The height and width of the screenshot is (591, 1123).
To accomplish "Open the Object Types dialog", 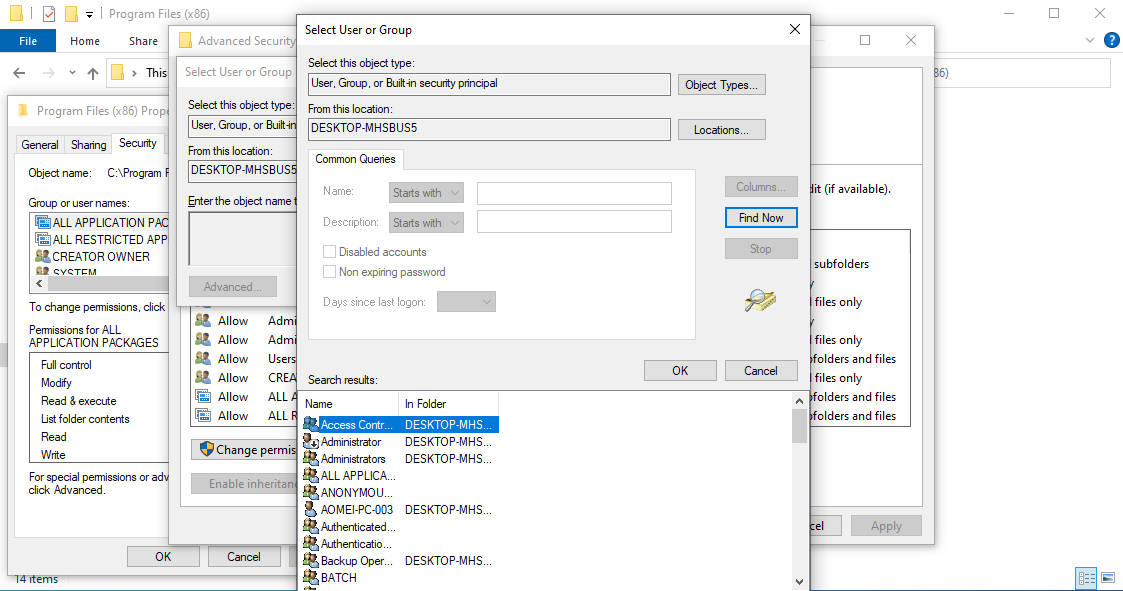I will tap(721, 85).
